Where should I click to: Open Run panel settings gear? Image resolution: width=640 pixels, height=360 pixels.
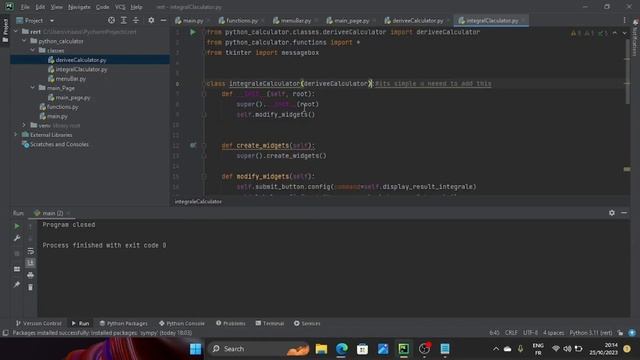pyautogui.click(x=611, y=213)
